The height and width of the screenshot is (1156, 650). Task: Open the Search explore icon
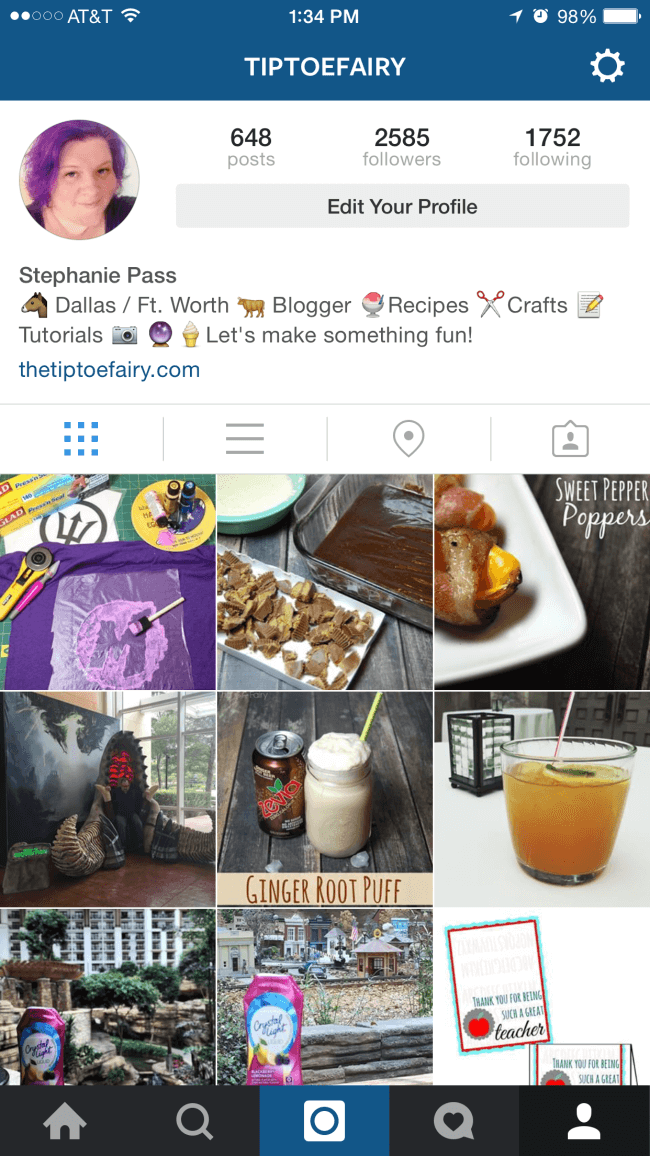(195, 1121)
